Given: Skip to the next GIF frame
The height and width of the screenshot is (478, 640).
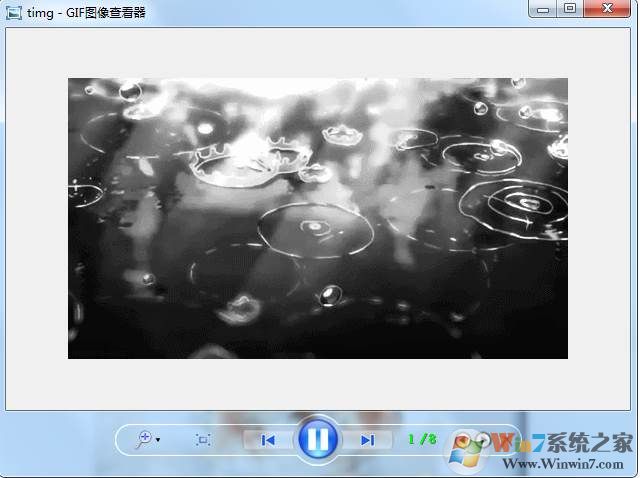Looking at the screenshot, I should click(x=367, y=439).
